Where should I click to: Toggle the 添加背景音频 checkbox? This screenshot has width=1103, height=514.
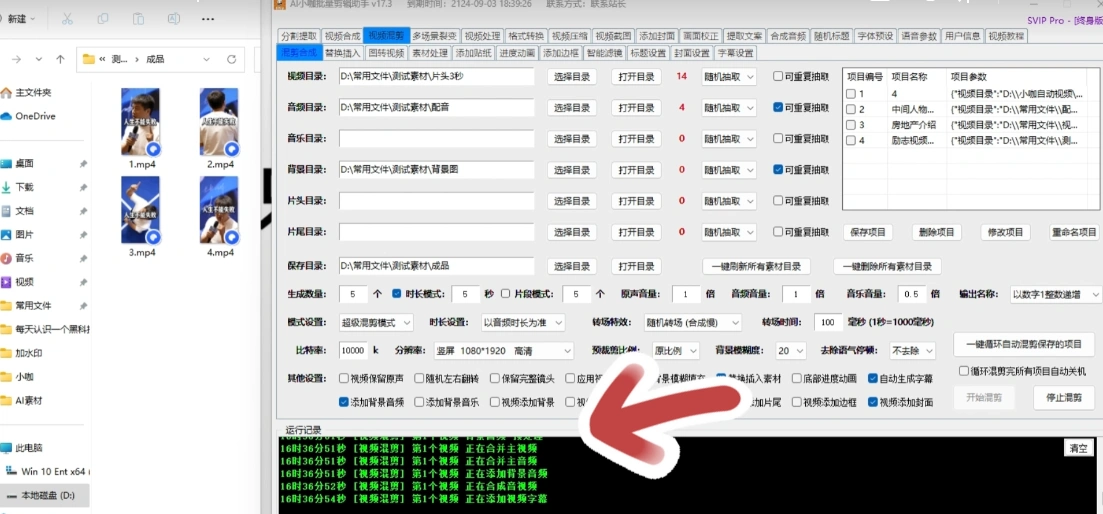pos(345,402)
